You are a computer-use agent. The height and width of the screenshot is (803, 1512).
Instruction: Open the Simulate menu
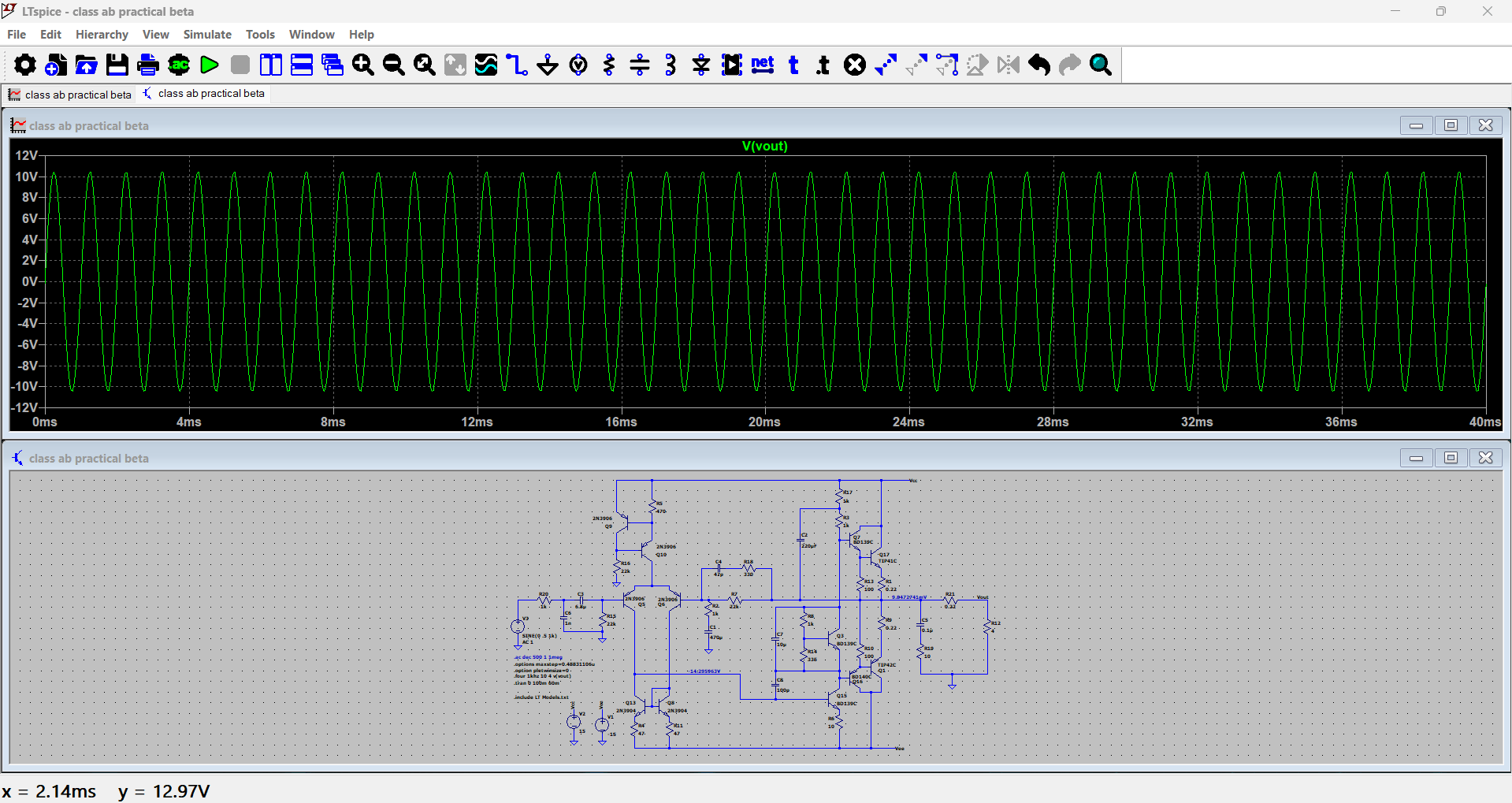207,35
